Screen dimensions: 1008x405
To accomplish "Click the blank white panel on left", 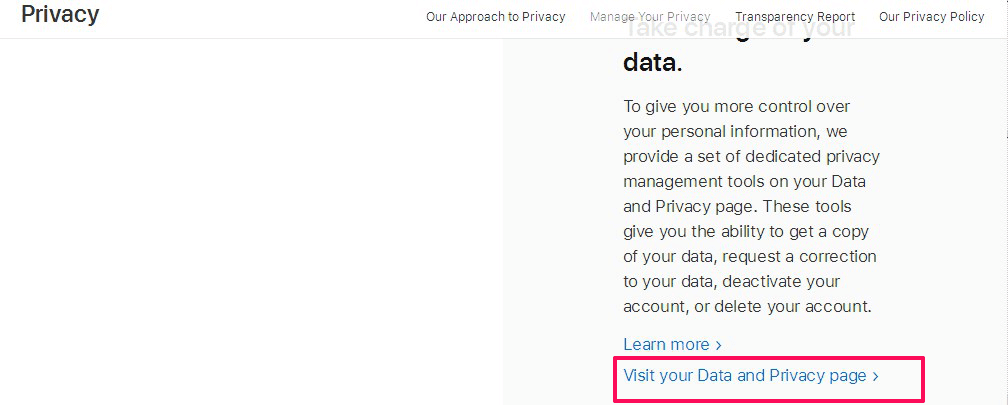I will coord(250,220).
